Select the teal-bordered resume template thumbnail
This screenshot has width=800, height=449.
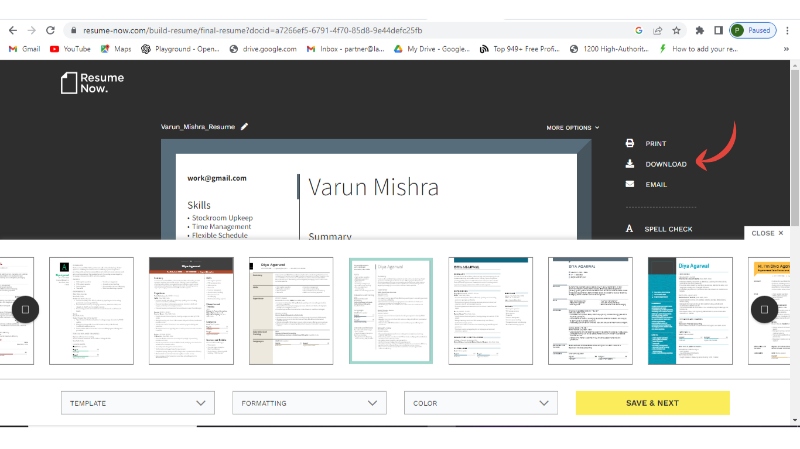390,310
